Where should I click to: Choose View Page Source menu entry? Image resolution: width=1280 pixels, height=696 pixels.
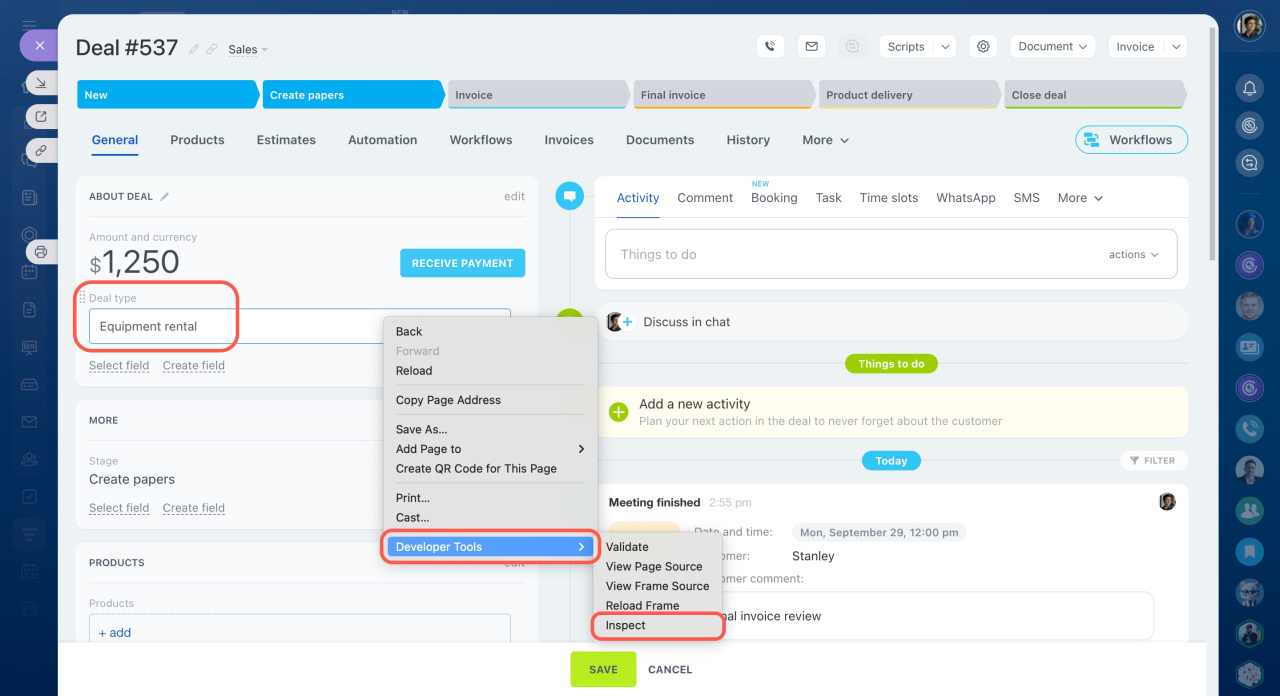(x=654, y=566)
